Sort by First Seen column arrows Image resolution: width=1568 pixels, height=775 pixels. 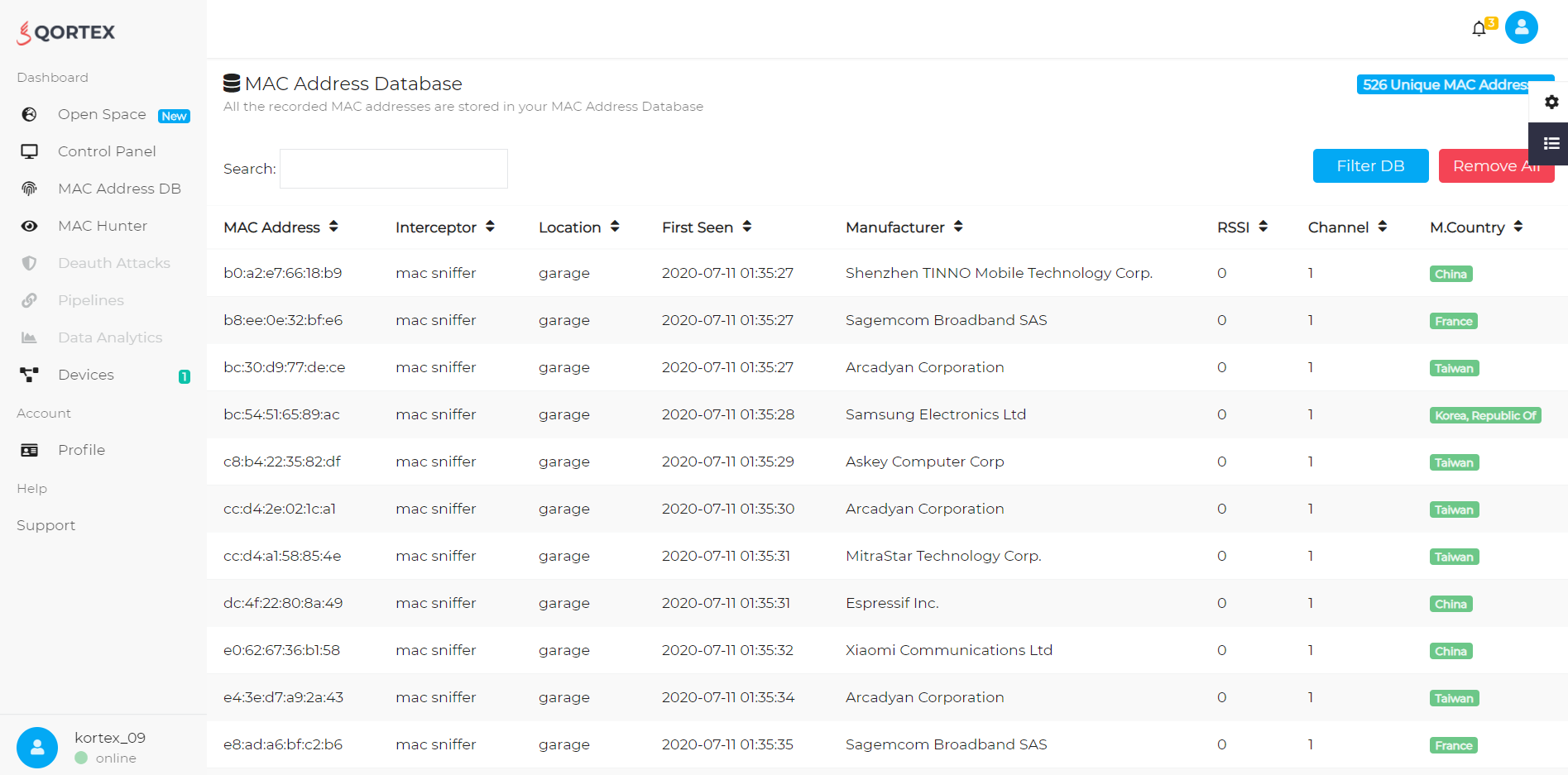point(747,227)
